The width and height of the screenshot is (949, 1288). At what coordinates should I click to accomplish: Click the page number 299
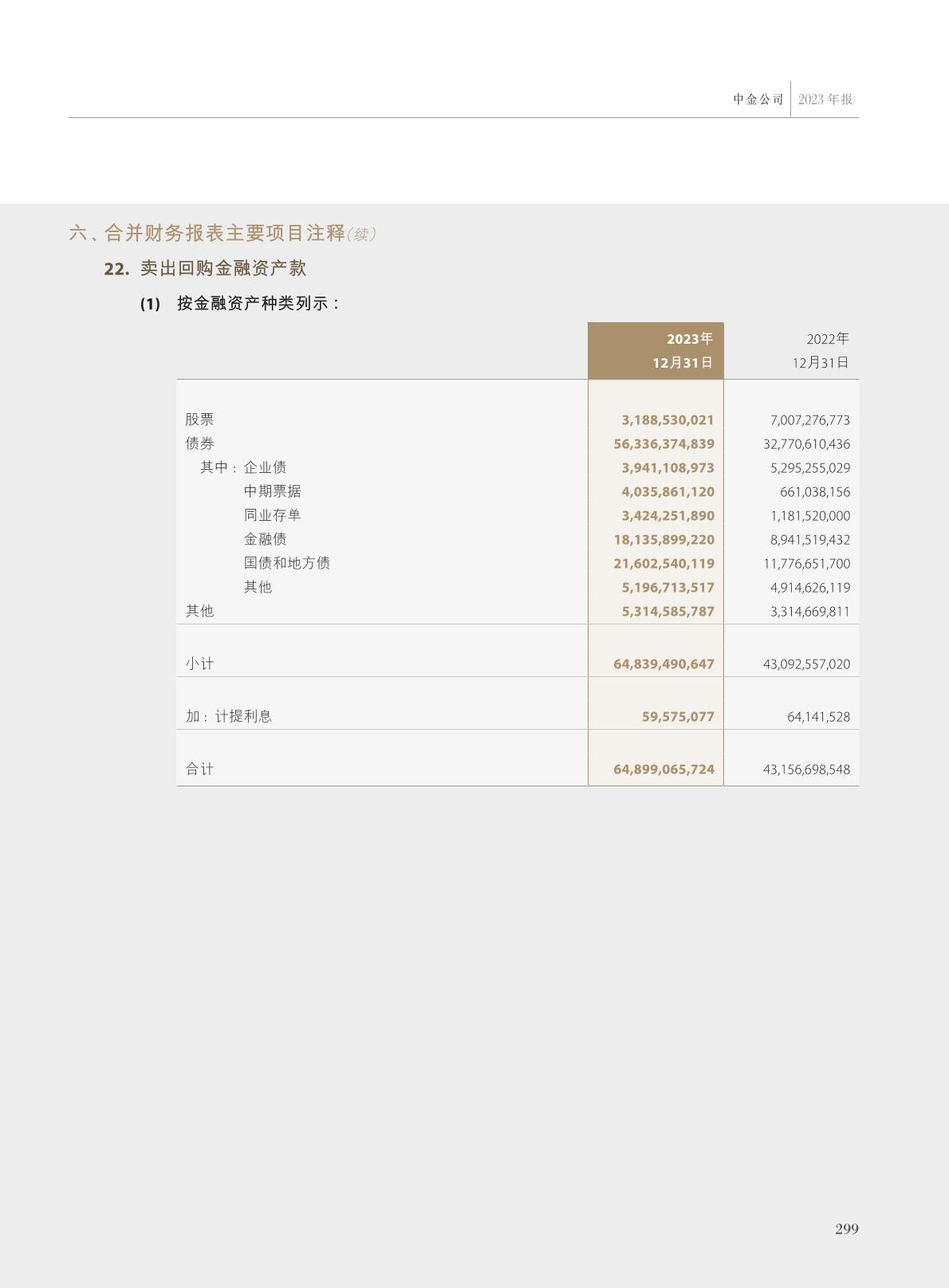(846, 1229)
